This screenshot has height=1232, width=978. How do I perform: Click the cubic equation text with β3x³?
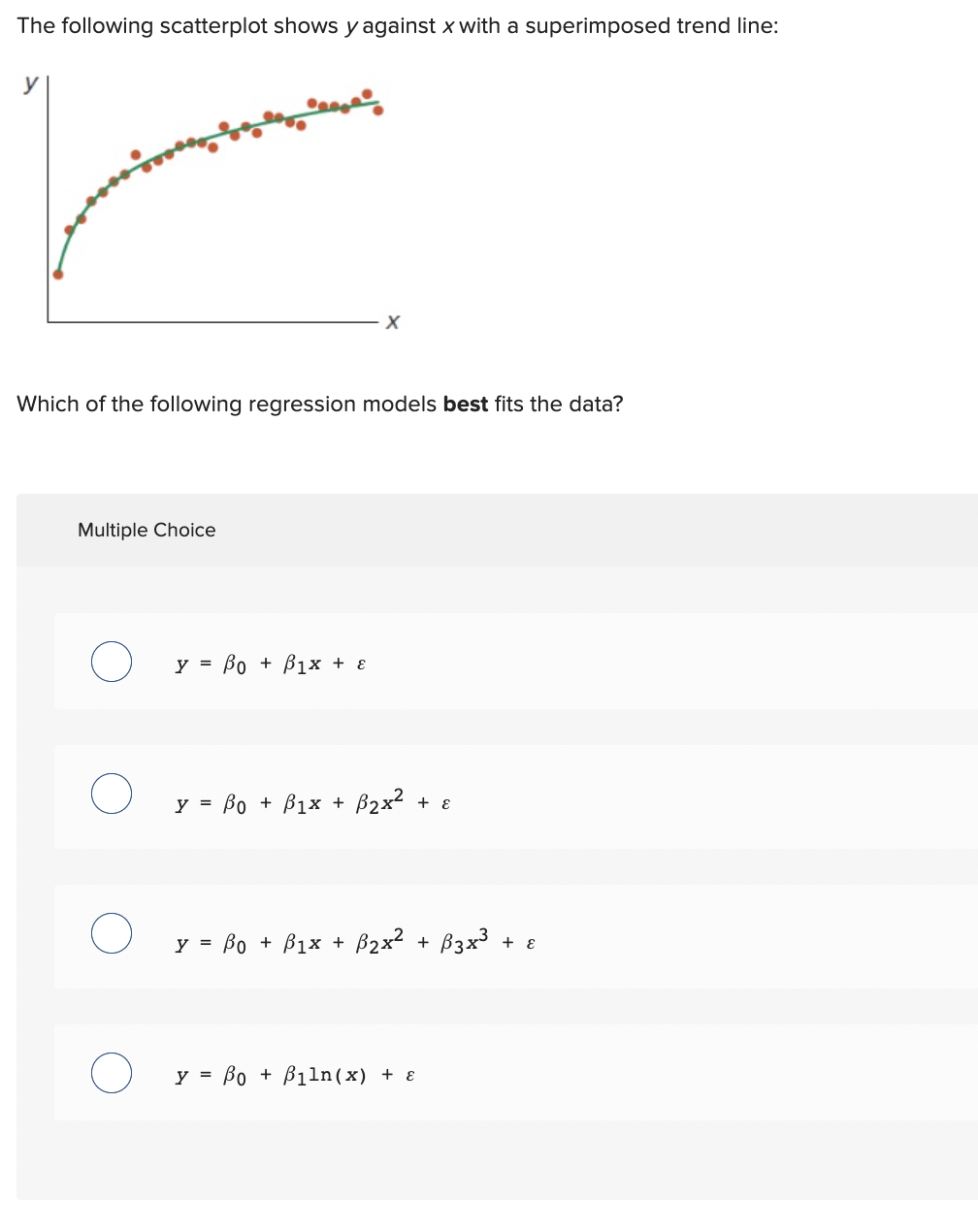click(354, 941)
